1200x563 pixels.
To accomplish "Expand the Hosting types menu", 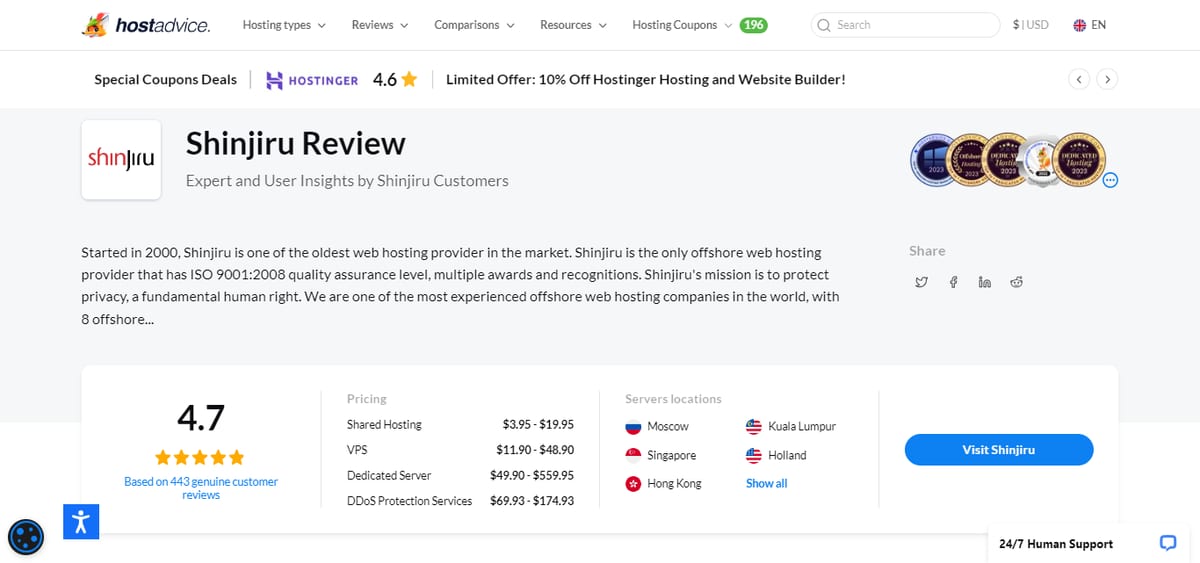I will click(284, 25).
